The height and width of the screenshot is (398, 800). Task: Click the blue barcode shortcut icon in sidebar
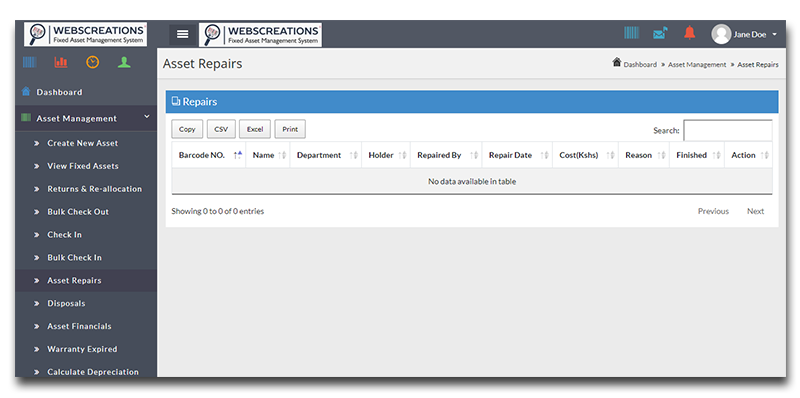29,62
